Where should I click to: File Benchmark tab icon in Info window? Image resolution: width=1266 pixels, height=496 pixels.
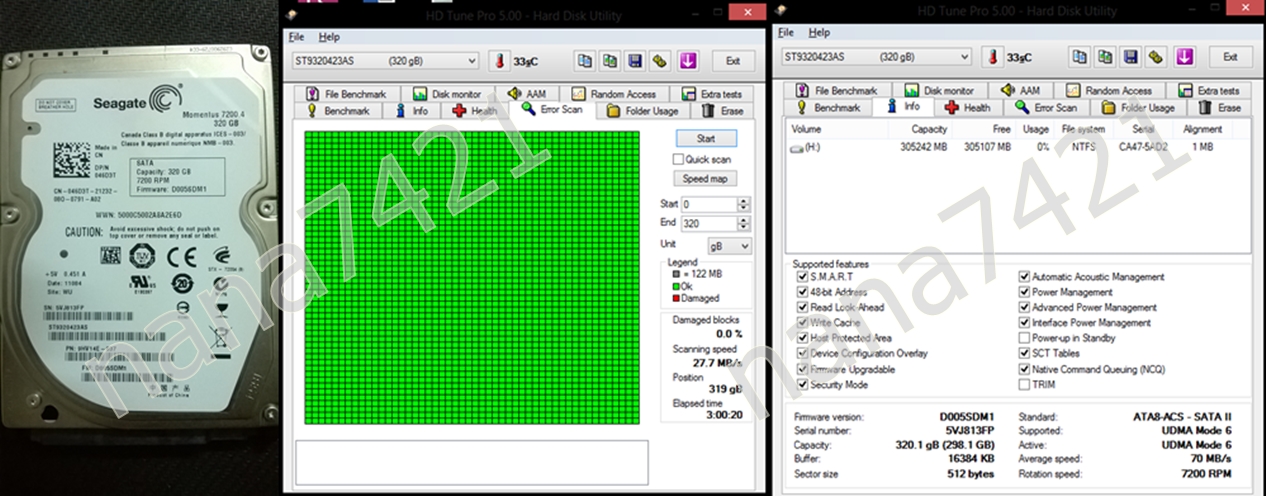click(804, 90)
